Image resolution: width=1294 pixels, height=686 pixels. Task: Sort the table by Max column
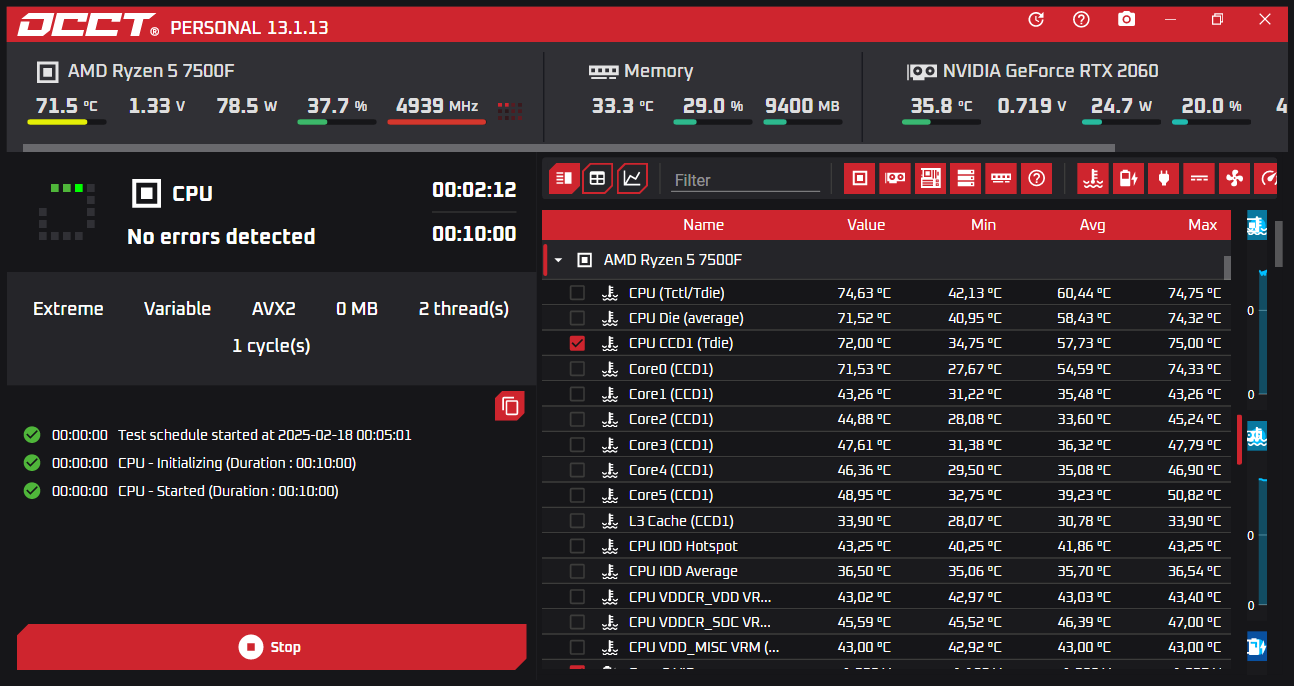(x=1202, y=225)
